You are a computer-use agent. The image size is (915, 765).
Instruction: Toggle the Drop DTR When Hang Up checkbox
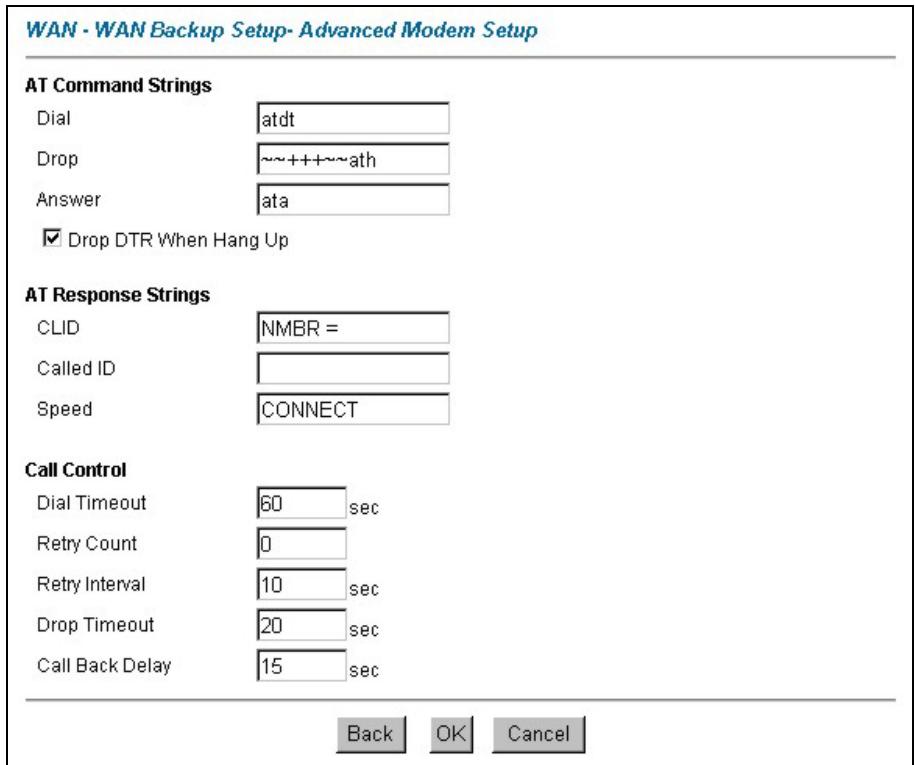[x=52, y=239]
